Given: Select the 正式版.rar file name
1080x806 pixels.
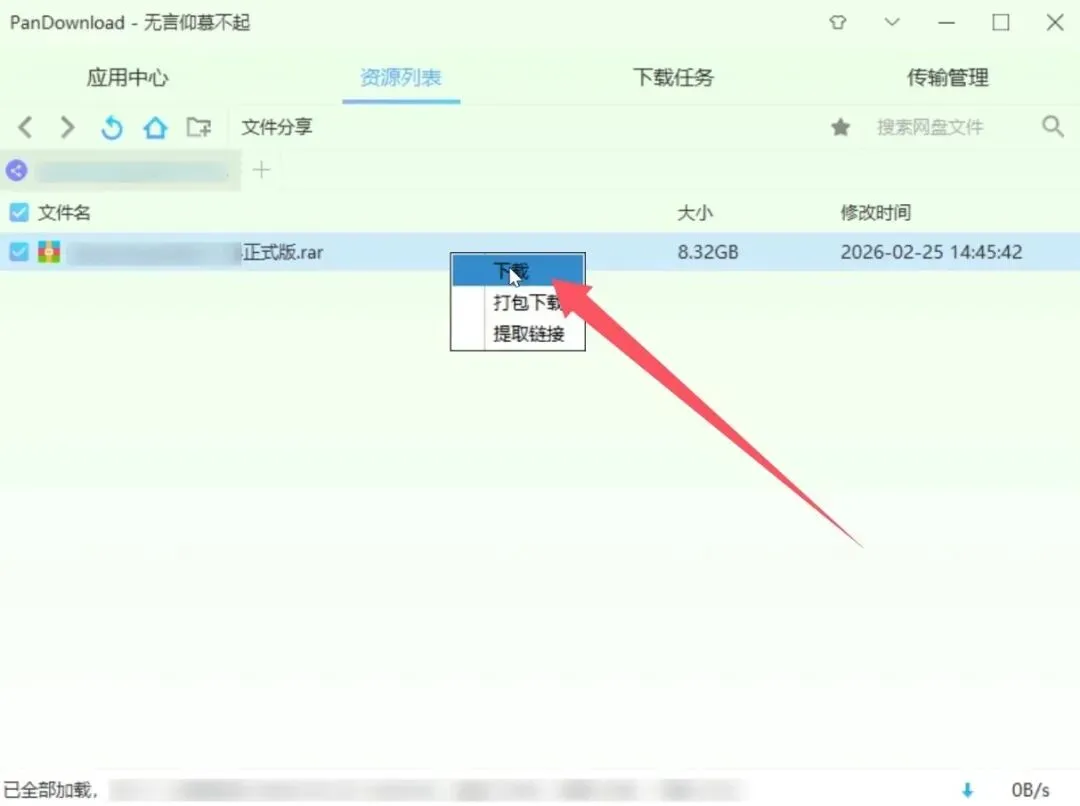Looking at the screenshot, I should [x=282, y=252].
